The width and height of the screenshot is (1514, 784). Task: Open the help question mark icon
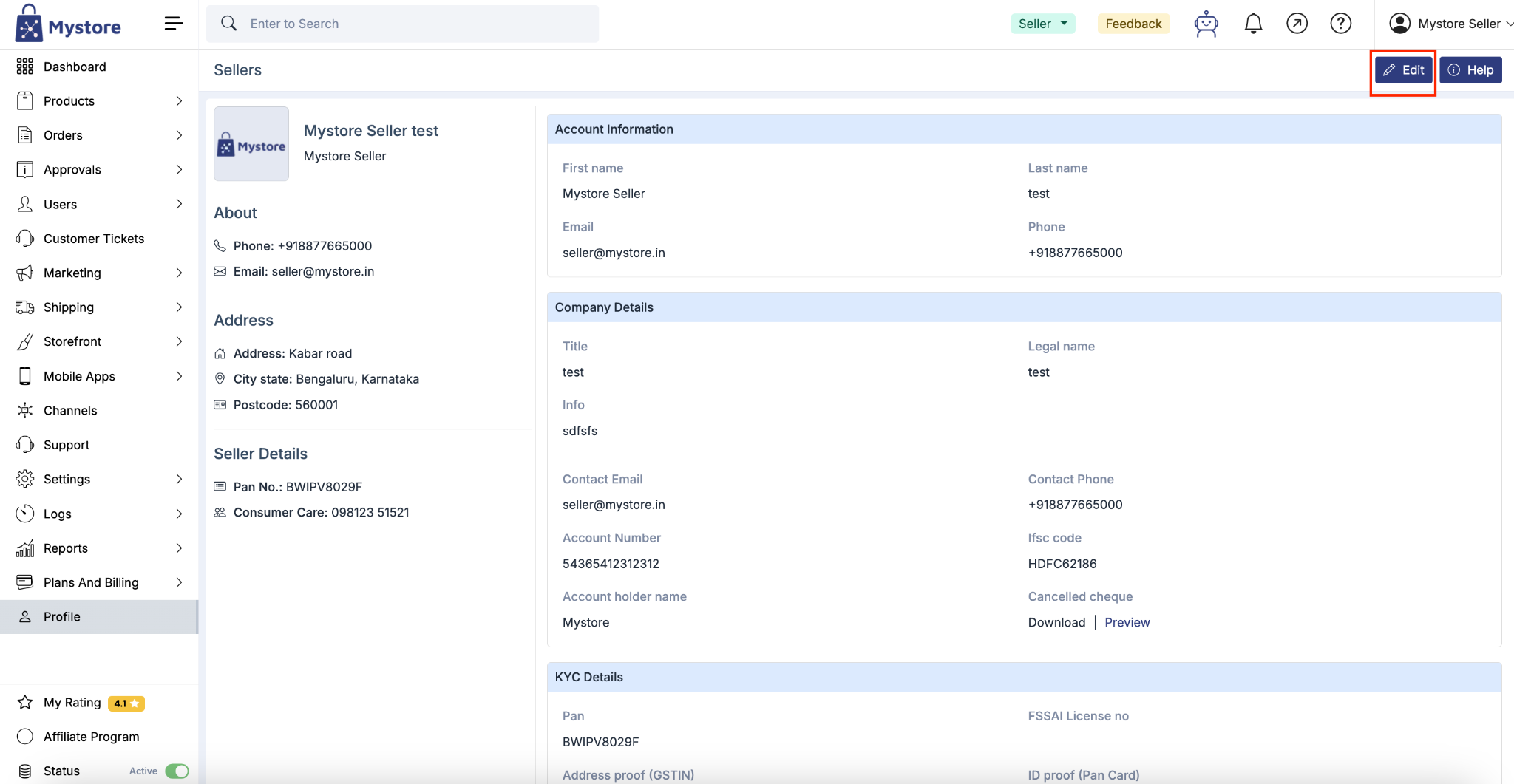pyautogui.click(x=1340, y=24)
